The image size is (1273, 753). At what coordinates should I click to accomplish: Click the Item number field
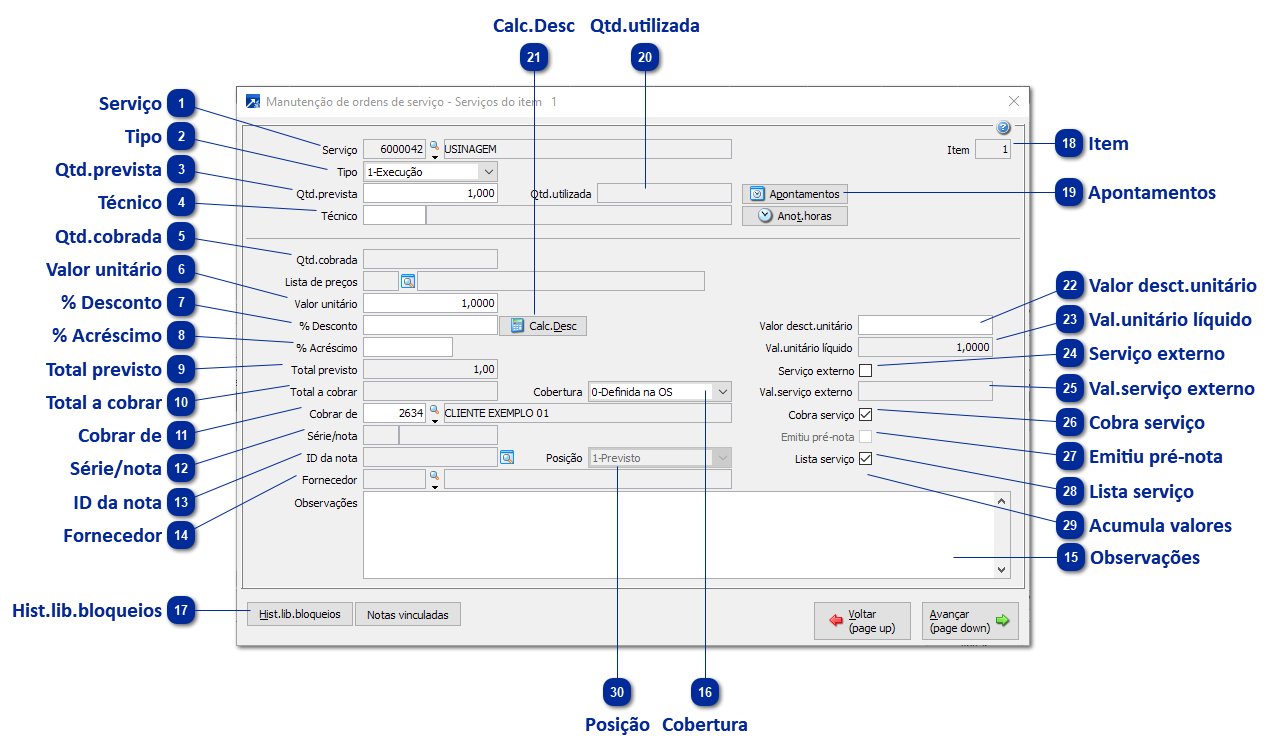(x=993, y=150)
